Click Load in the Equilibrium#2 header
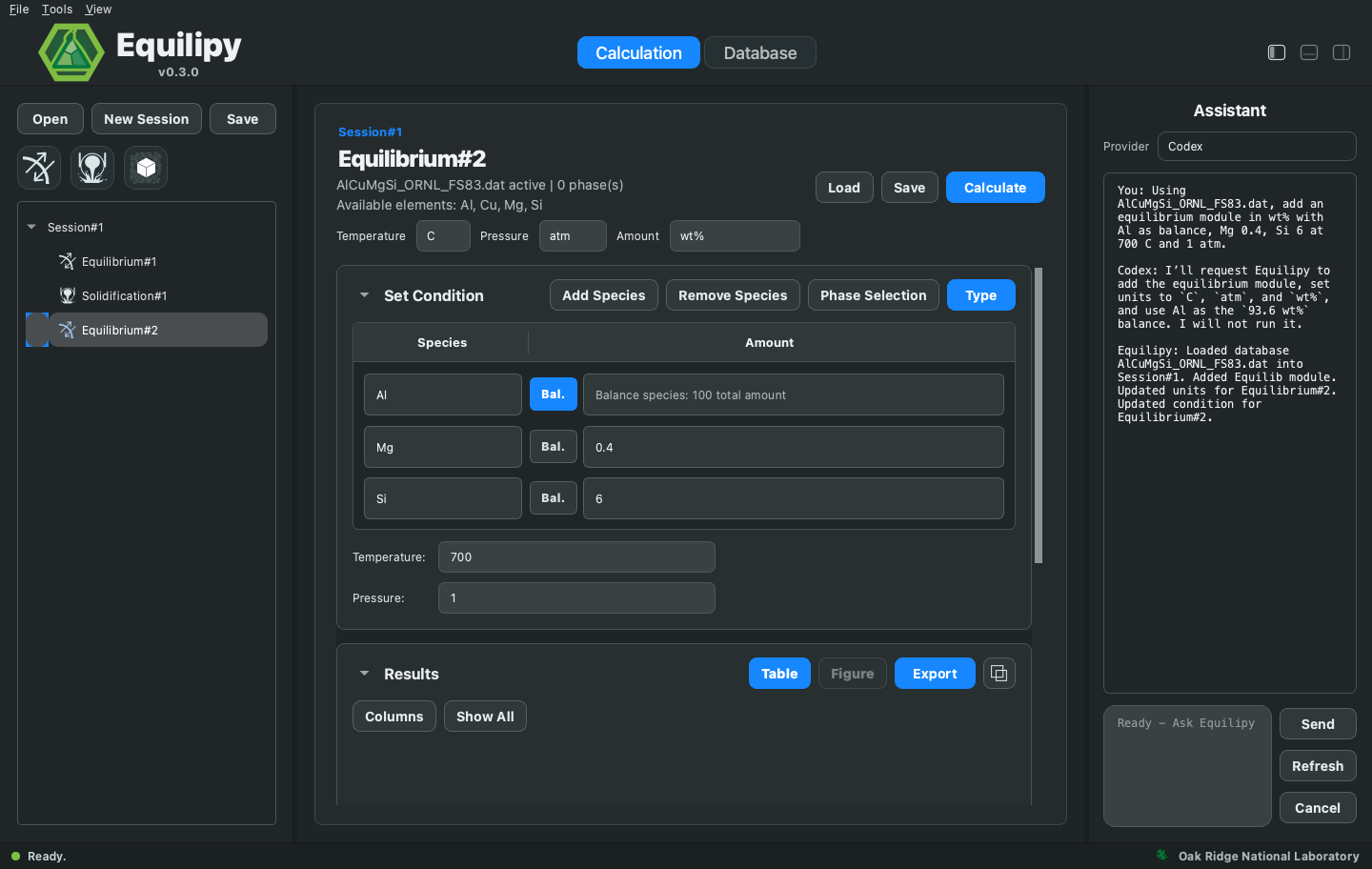1372x869 pixels. coord(844,188)
